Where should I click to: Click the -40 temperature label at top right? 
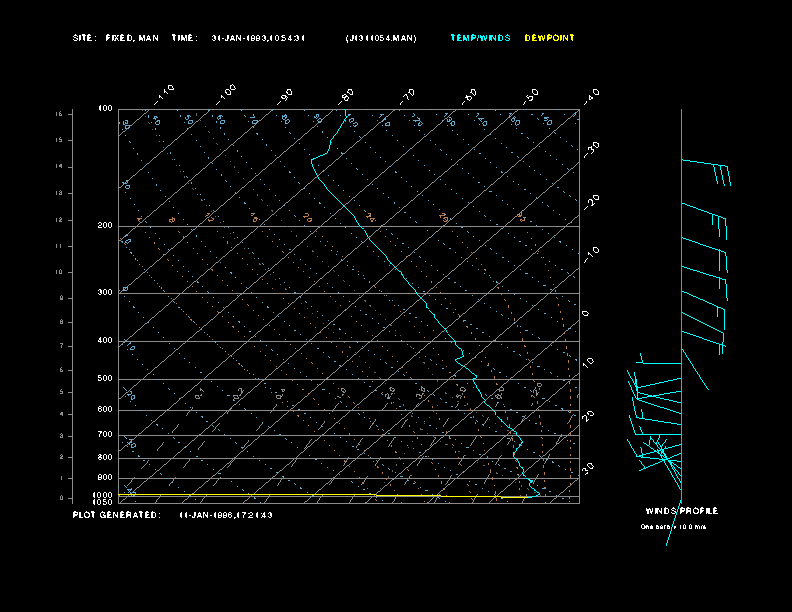(x=591, y=95)
